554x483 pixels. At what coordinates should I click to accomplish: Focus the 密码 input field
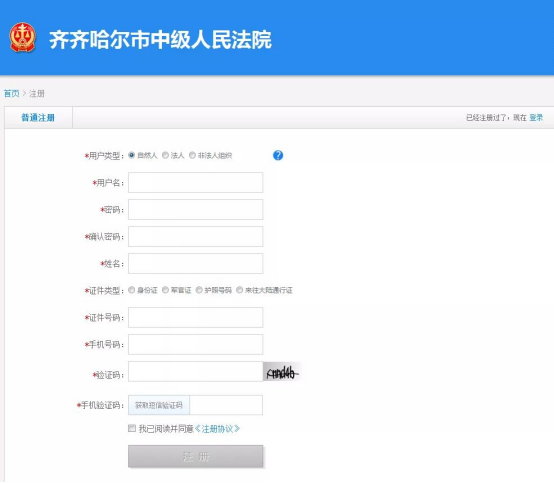(x=195, y=210)
